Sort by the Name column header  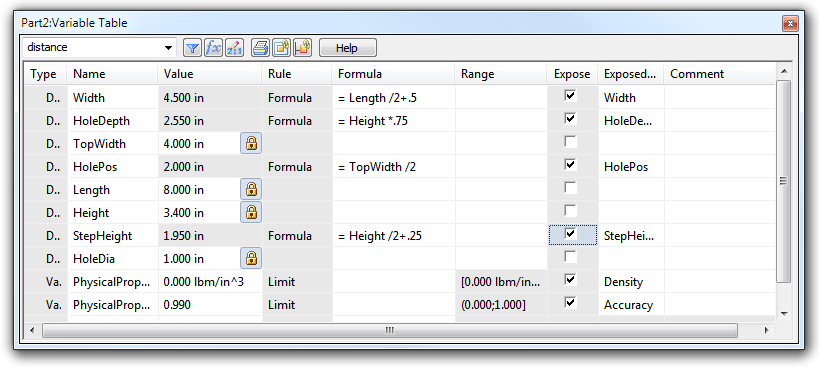[112, 74]
